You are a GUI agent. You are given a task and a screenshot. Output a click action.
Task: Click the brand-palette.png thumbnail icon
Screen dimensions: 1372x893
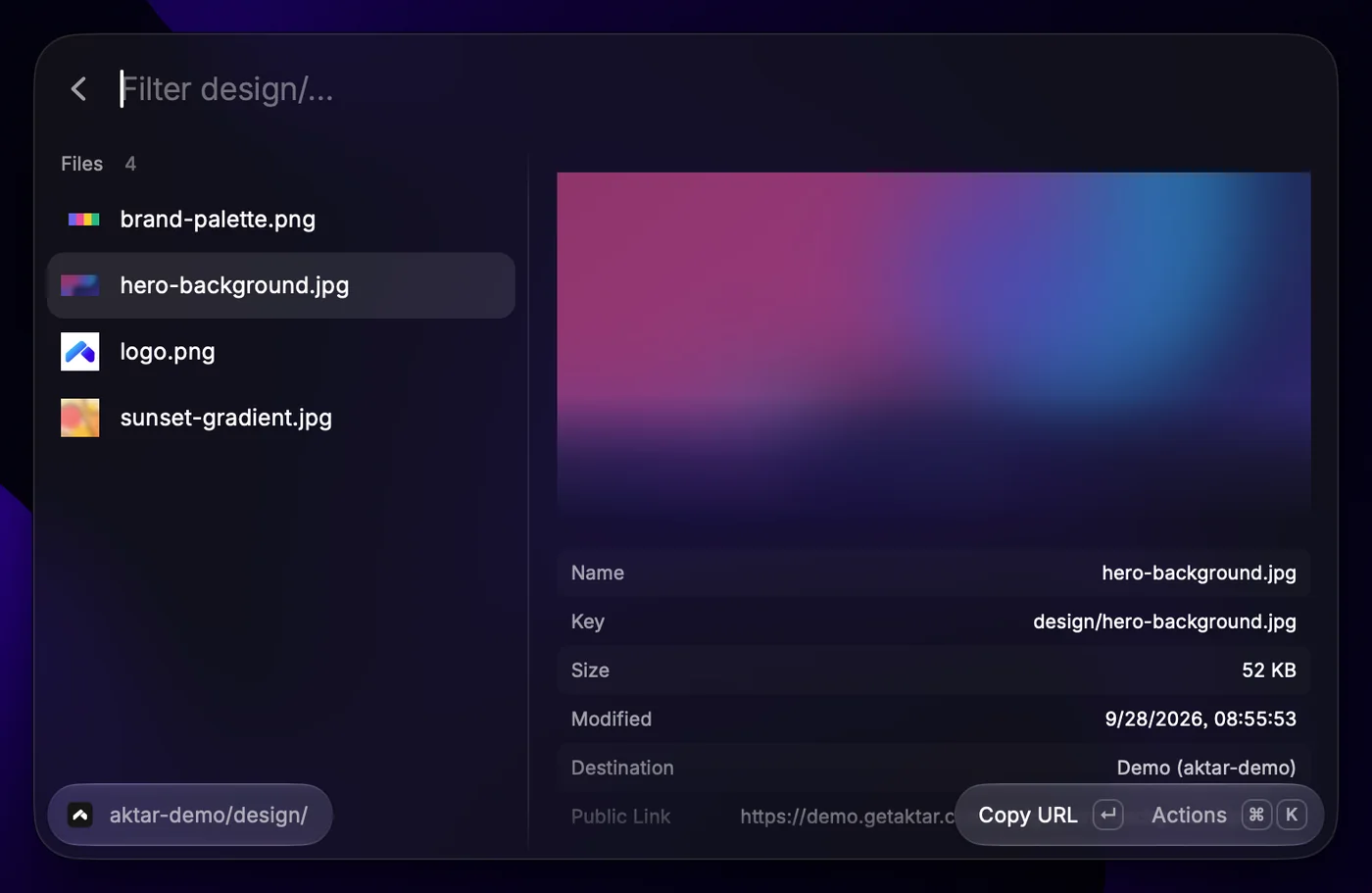coord(83,220)
